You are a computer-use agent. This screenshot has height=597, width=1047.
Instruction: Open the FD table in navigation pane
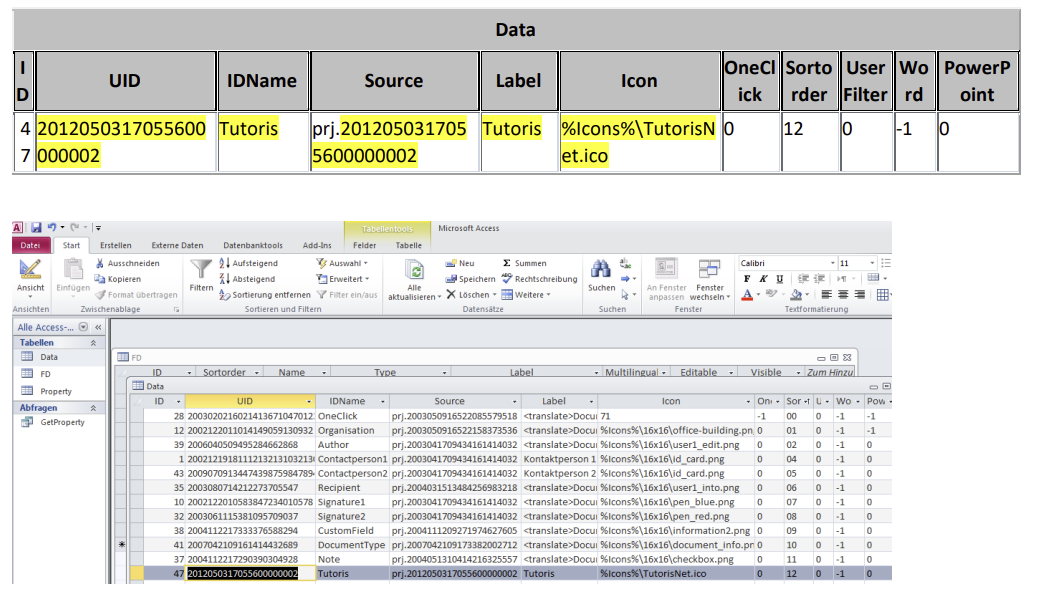[45, 375]
